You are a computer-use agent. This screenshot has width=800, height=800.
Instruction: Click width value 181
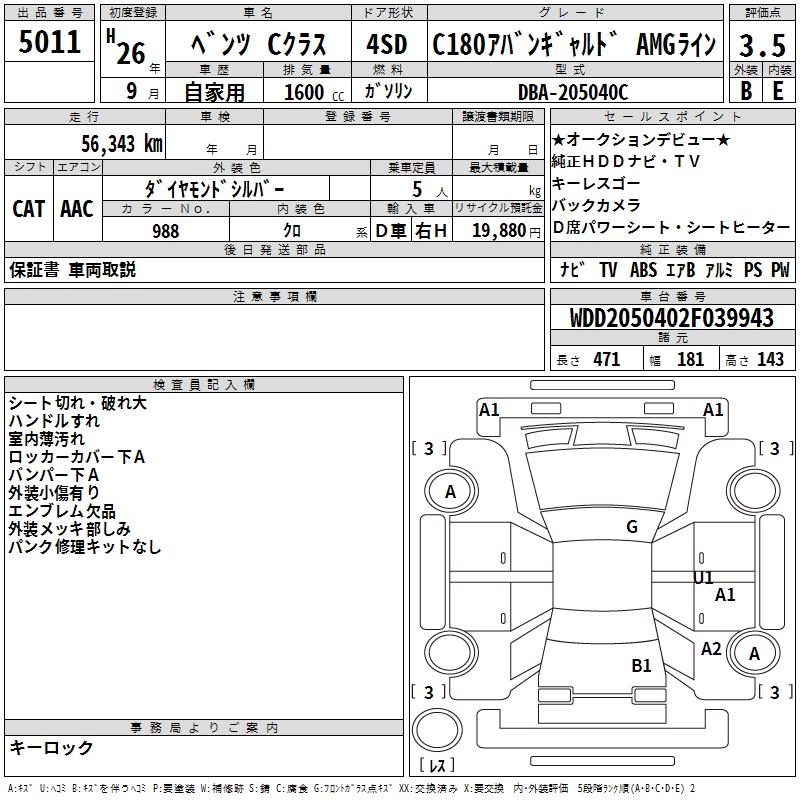[x=690, y=359]
